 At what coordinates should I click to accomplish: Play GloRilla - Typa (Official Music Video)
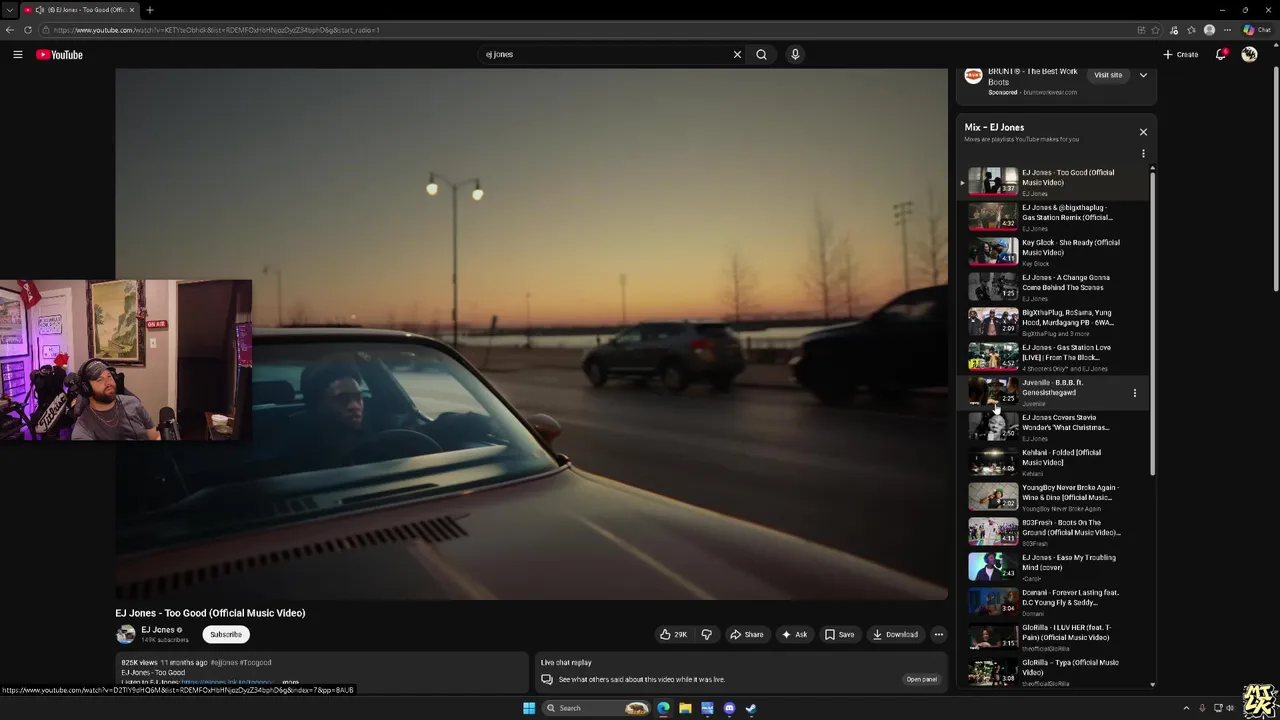1055,671
